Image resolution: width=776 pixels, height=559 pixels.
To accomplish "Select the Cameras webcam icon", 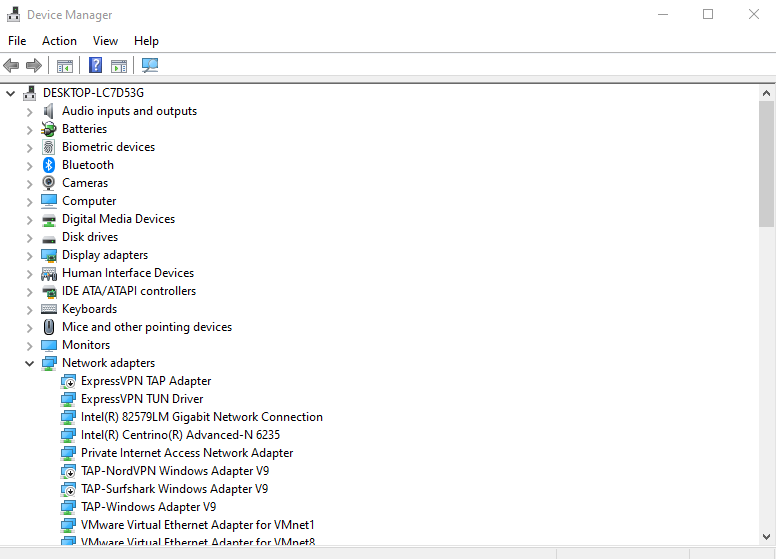I will point(48,183).
